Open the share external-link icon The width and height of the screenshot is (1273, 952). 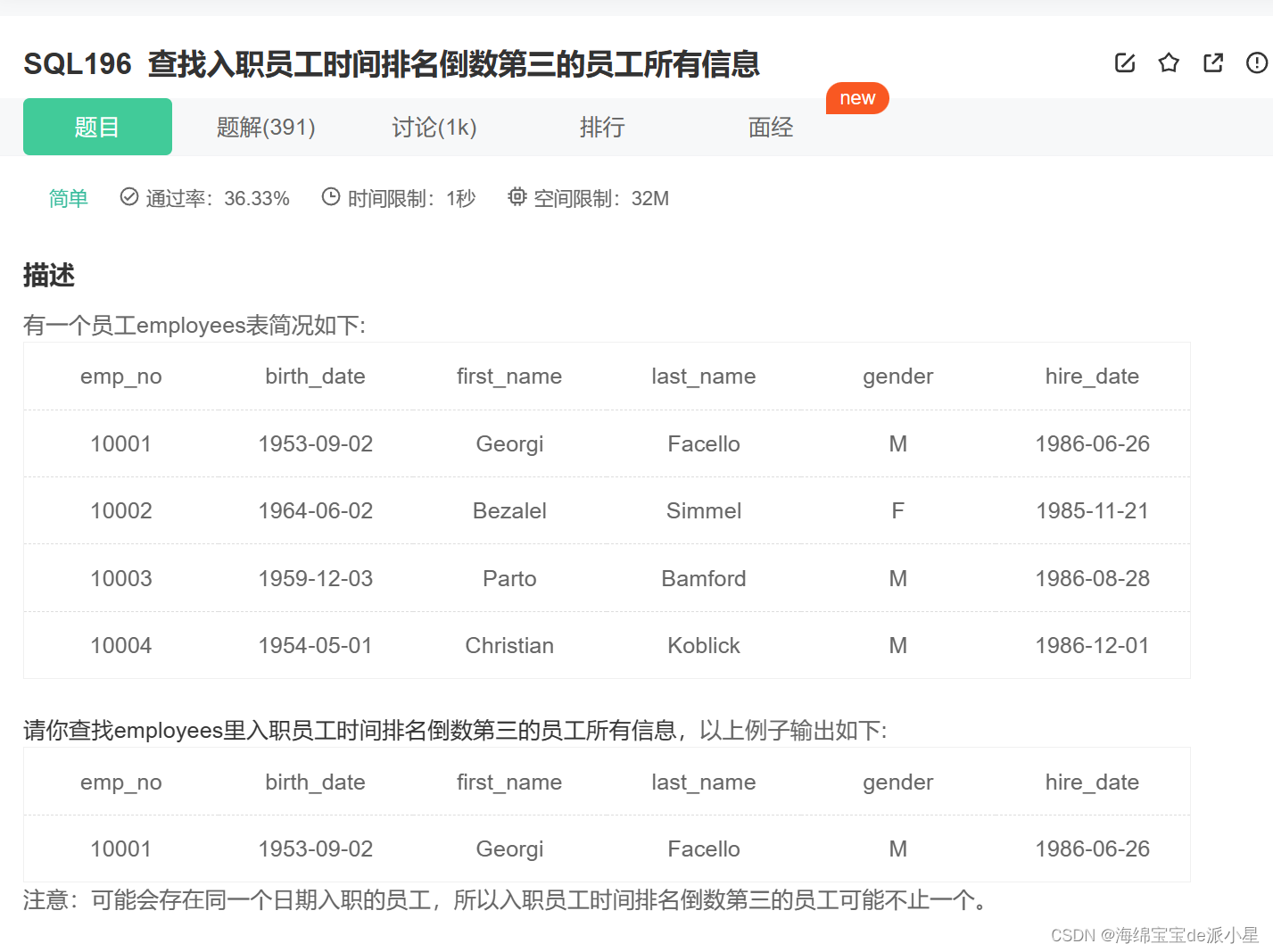(x=1213, y=62)
